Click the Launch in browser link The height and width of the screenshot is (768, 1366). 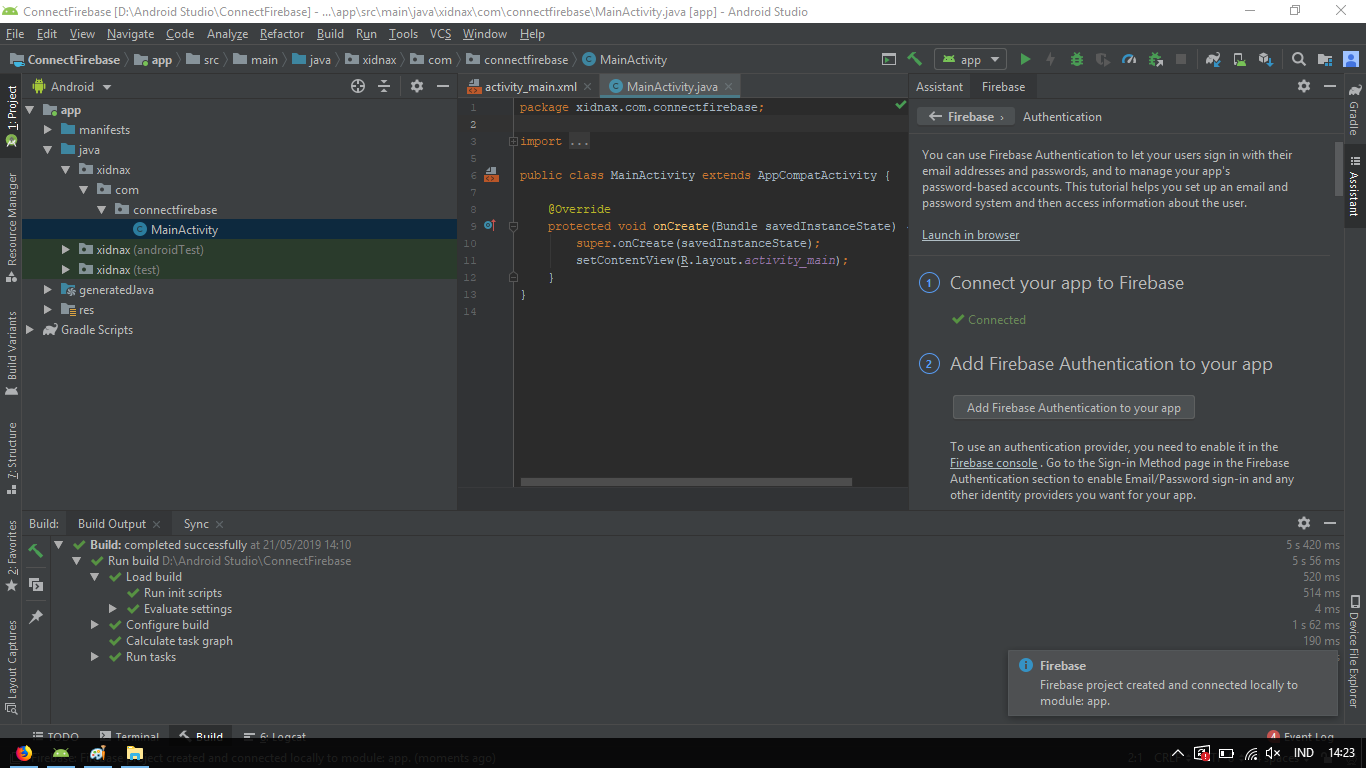coord(971,235)
